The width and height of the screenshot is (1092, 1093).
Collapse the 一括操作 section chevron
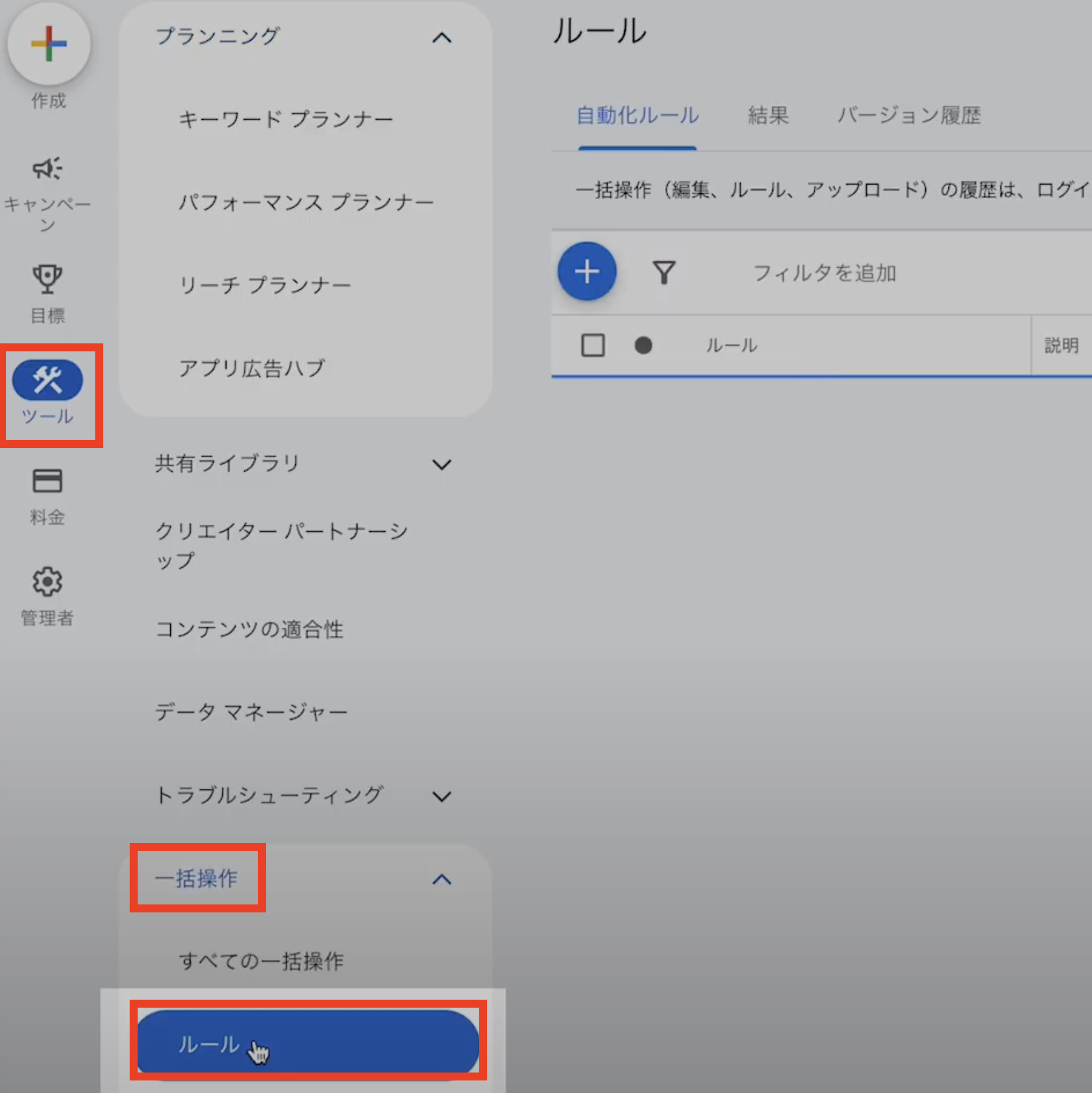click(441, 879)
